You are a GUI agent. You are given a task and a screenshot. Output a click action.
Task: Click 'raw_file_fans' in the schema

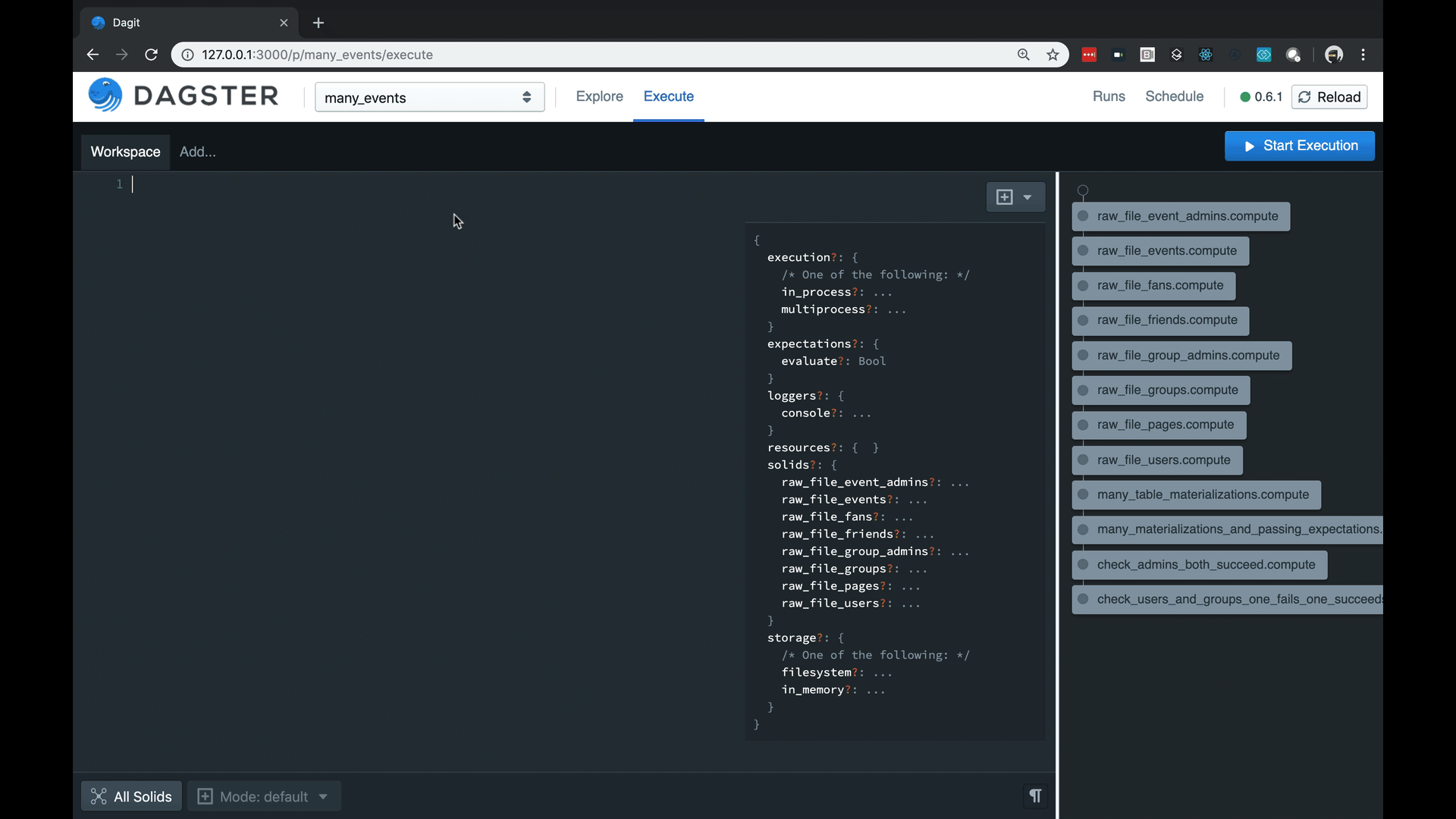pyautogui.click(x=827, y=516)
